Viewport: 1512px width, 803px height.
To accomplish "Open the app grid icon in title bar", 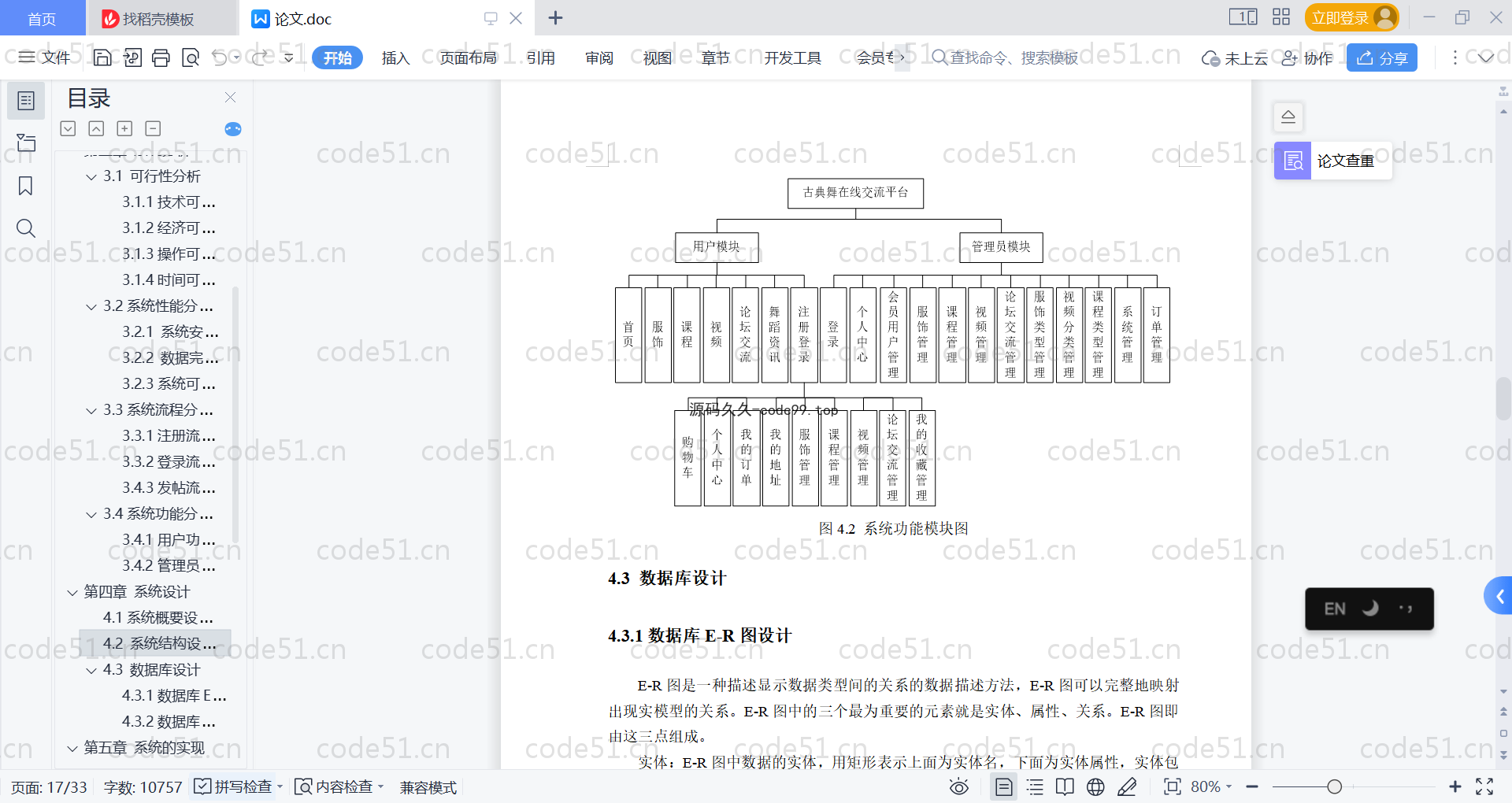I will tap(1281, 17).
